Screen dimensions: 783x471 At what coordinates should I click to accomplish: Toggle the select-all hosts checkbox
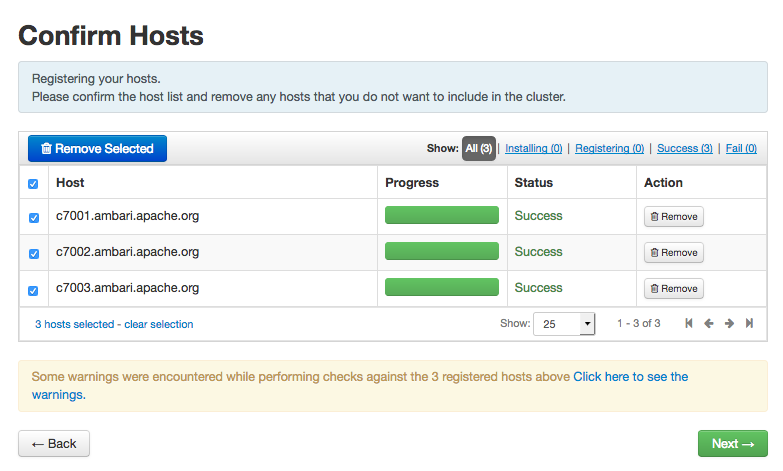33,184
